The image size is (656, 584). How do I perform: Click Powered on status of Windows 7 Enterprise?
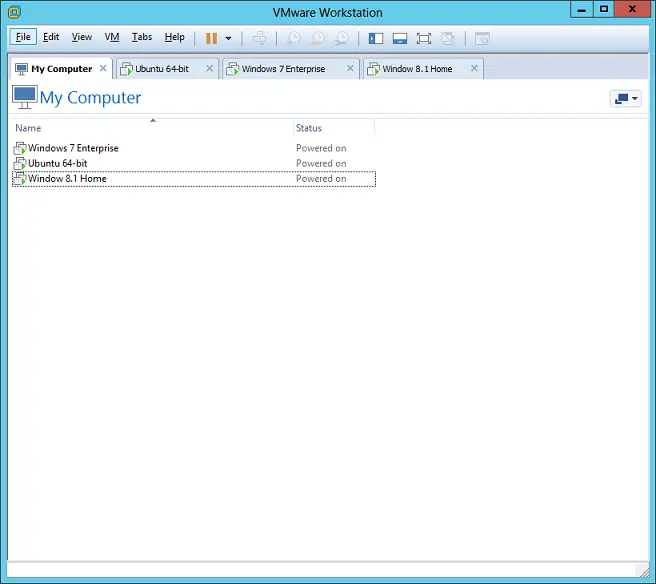point(321,148)
